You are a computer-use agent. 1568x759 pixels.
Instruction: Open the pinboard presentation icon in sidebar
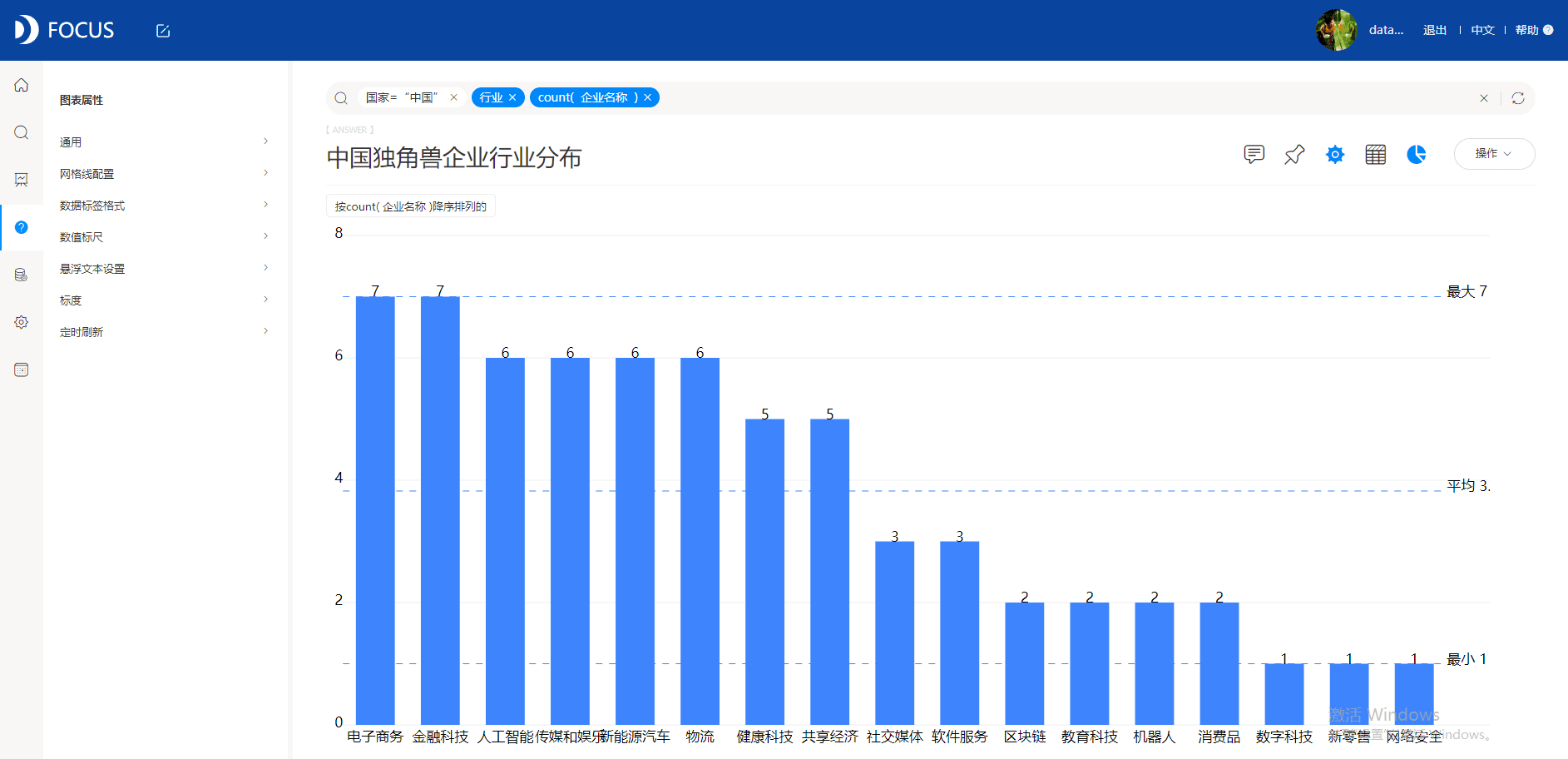pyautogui.click(x=22, y=180)
